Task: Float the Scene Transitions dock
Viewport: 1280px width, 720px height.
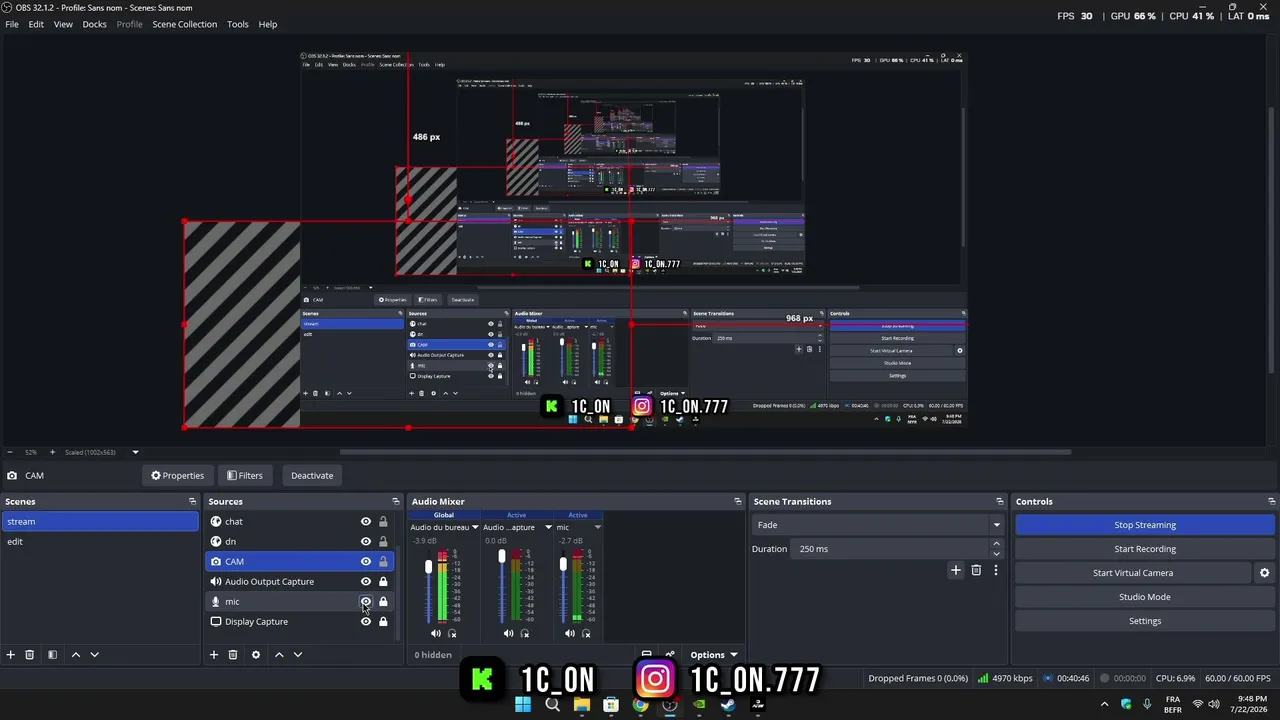Action: pos(999,501)
